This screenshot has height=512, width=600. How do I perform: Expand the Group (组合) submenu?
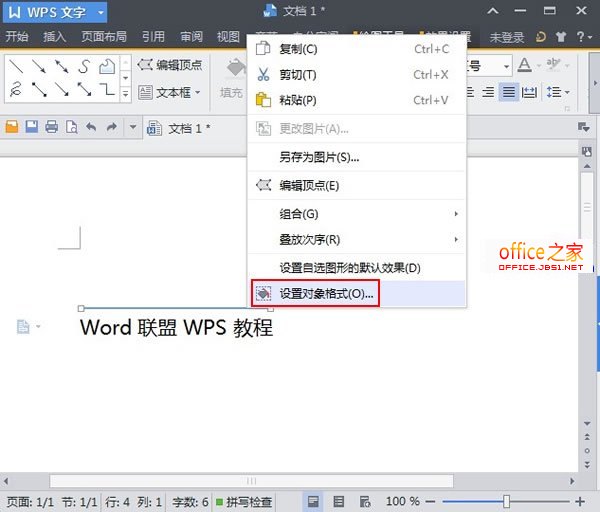[x=357, y=214]
